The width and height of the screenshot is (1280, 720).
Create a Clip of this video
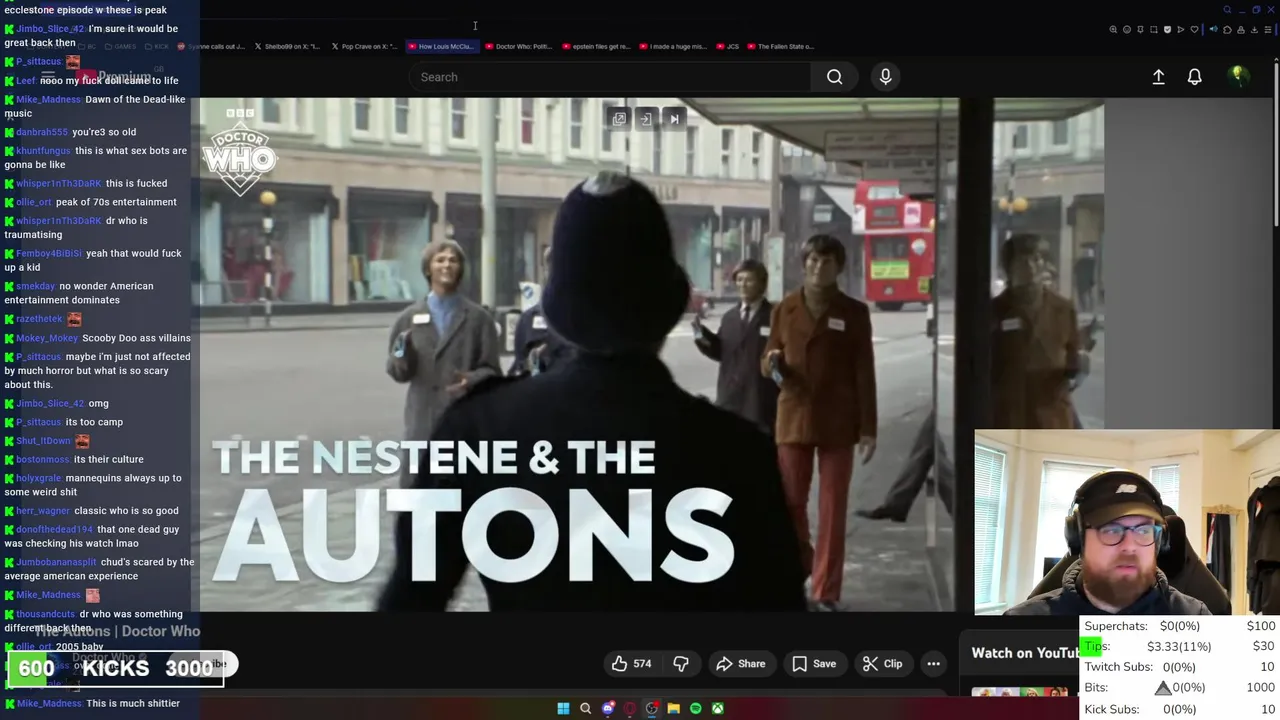pyautogui.click(x=882, y=664)
